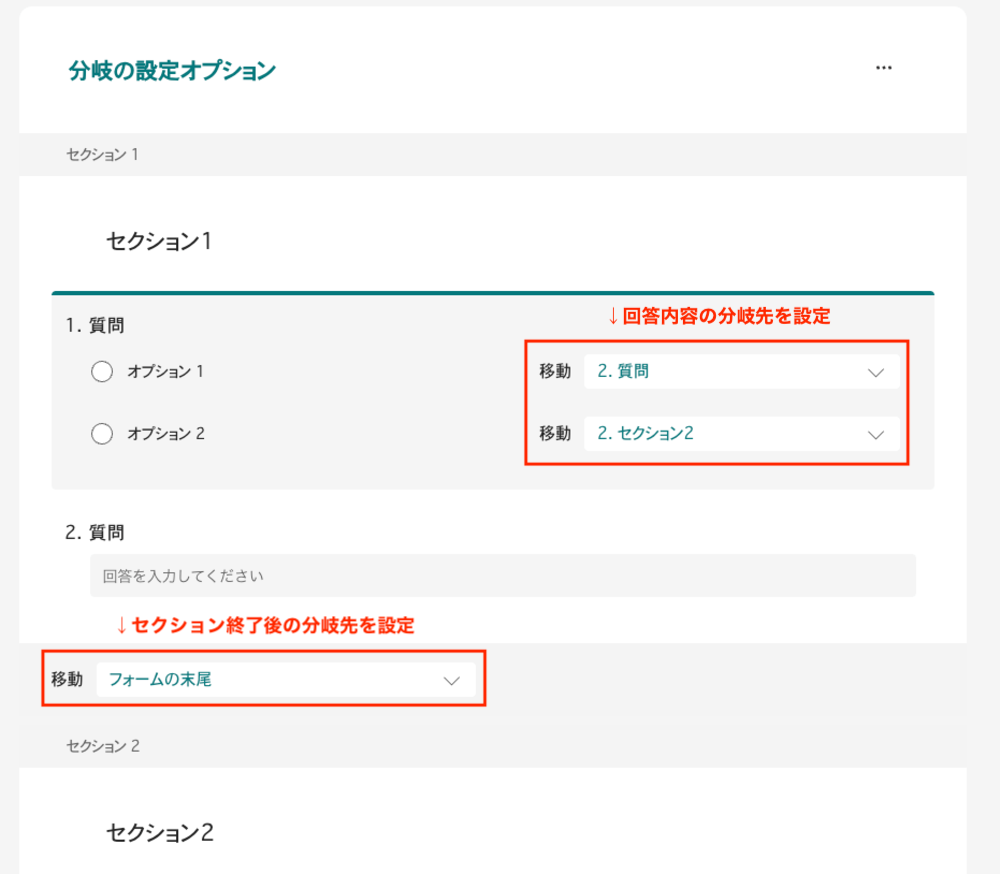Image resolution: width=1000 pixels, height=874 pixels.
Task: Click the chevron arrow beside 2. セクション2 destination
Action: (x=876, y=434)
